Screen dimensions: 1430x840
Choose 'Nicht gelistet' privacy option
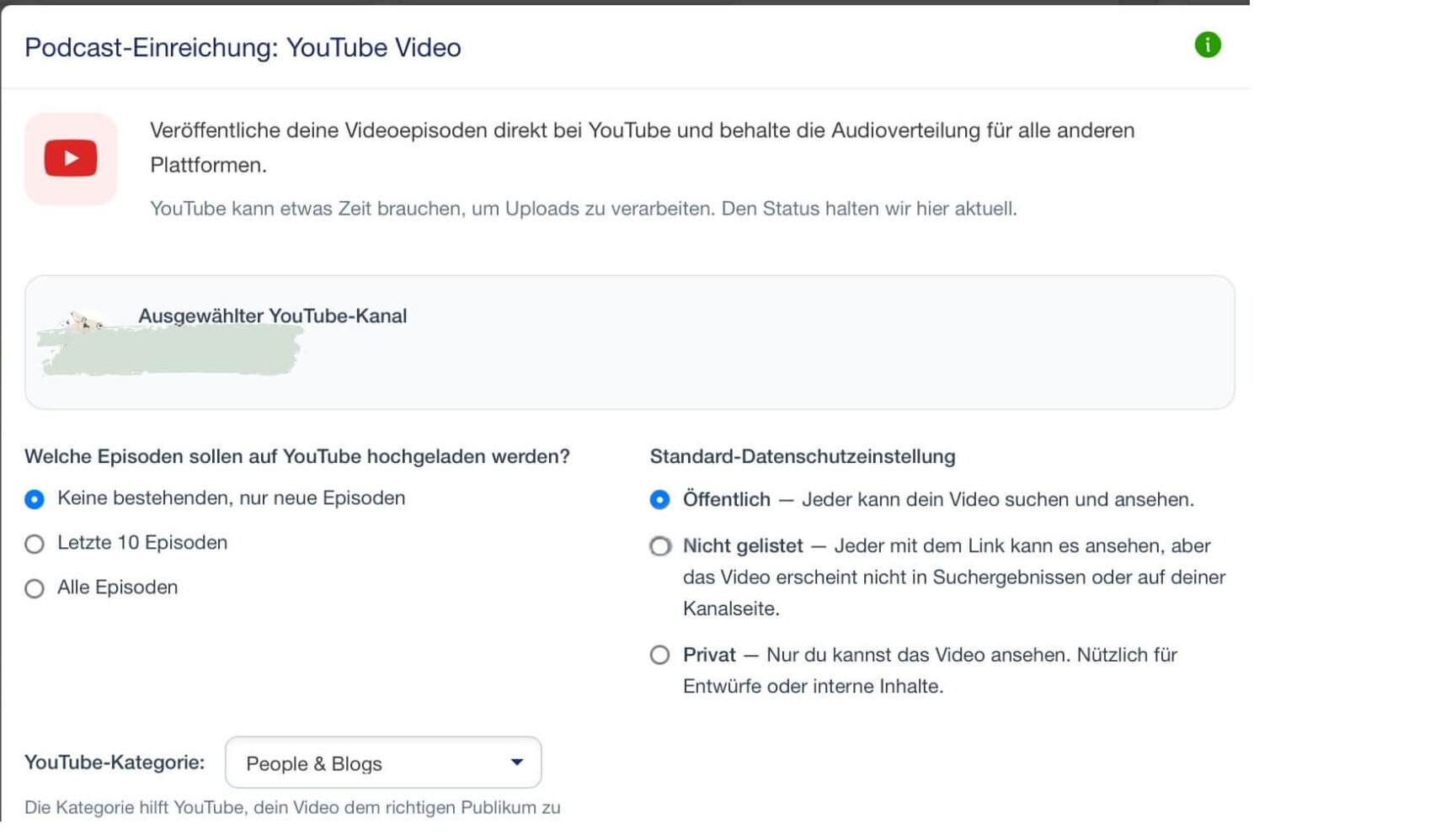point(660,546)
